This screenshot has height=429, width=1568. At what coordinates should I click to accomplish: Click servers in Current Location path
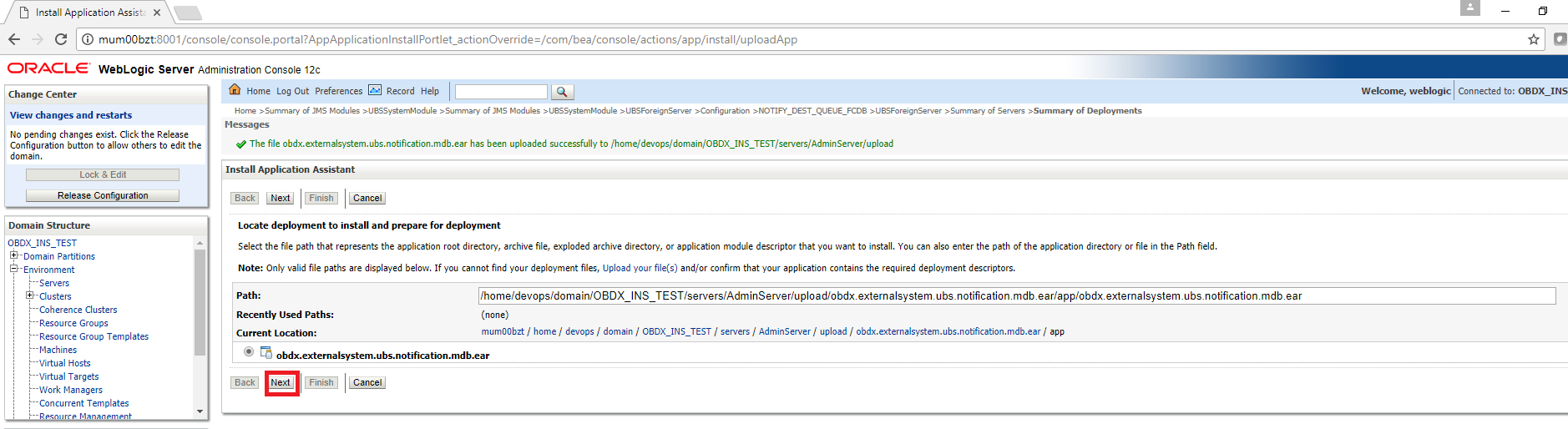tap(735, 331)
